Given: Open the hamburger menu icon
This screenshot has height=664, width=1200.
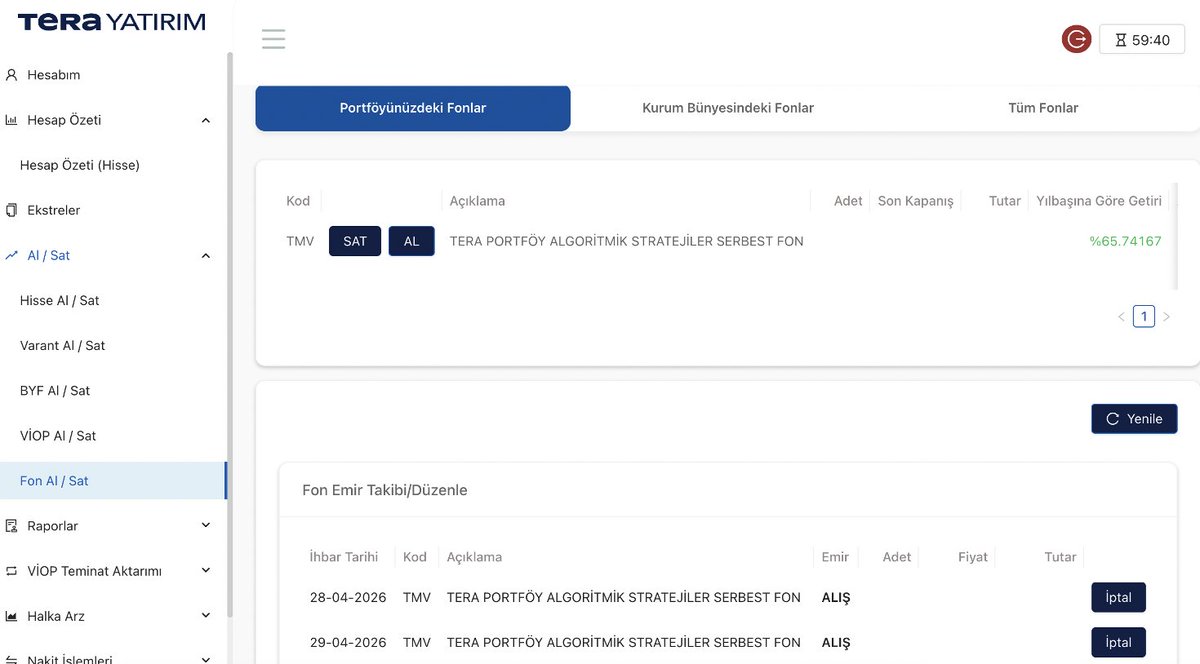Looking at the screenshot, I should click(x=274, y=39).
